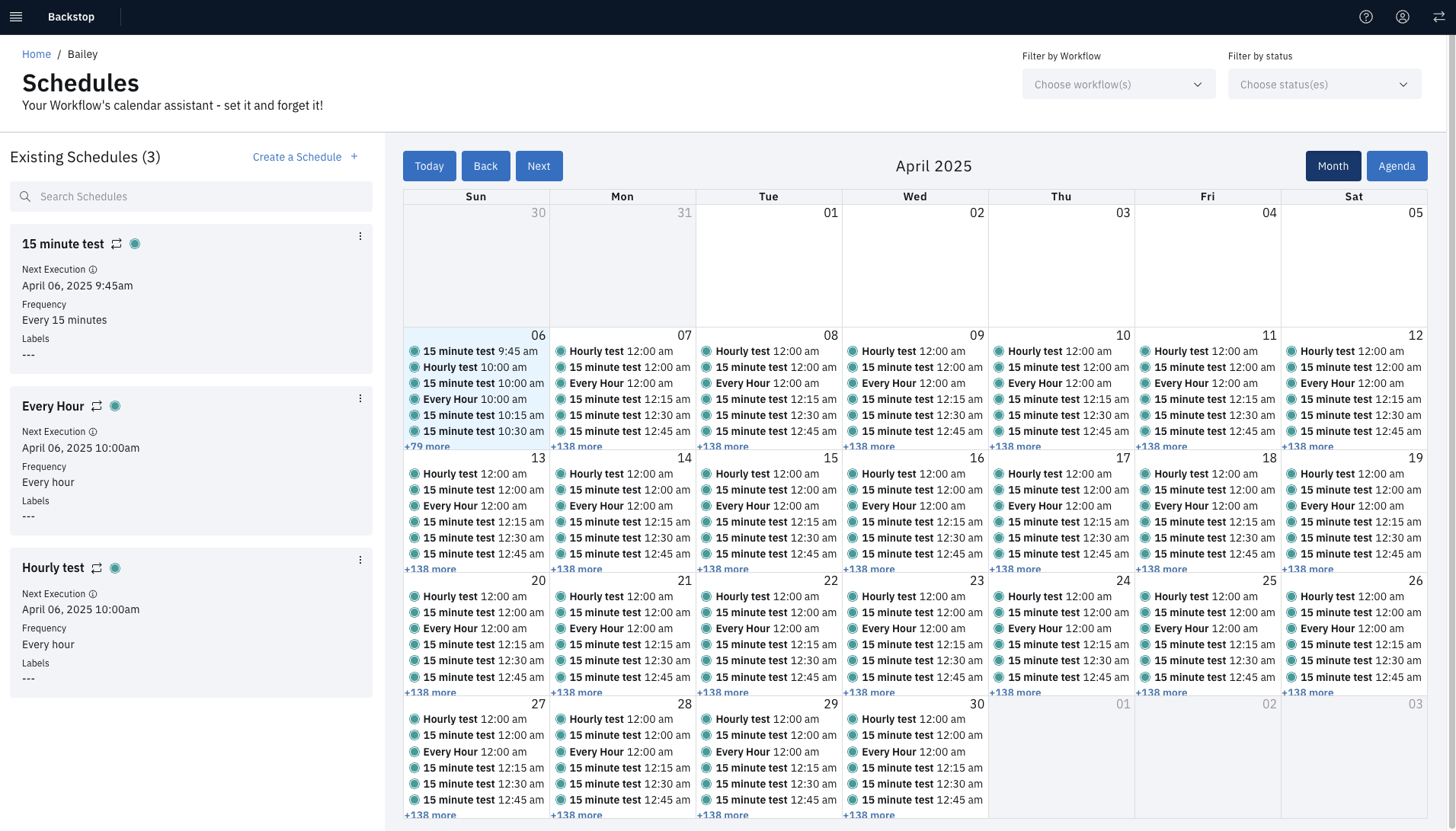This screenshot has width=1456, height=831.
Task: Focus the Search Schedules input field
Action: pos(198,197)
